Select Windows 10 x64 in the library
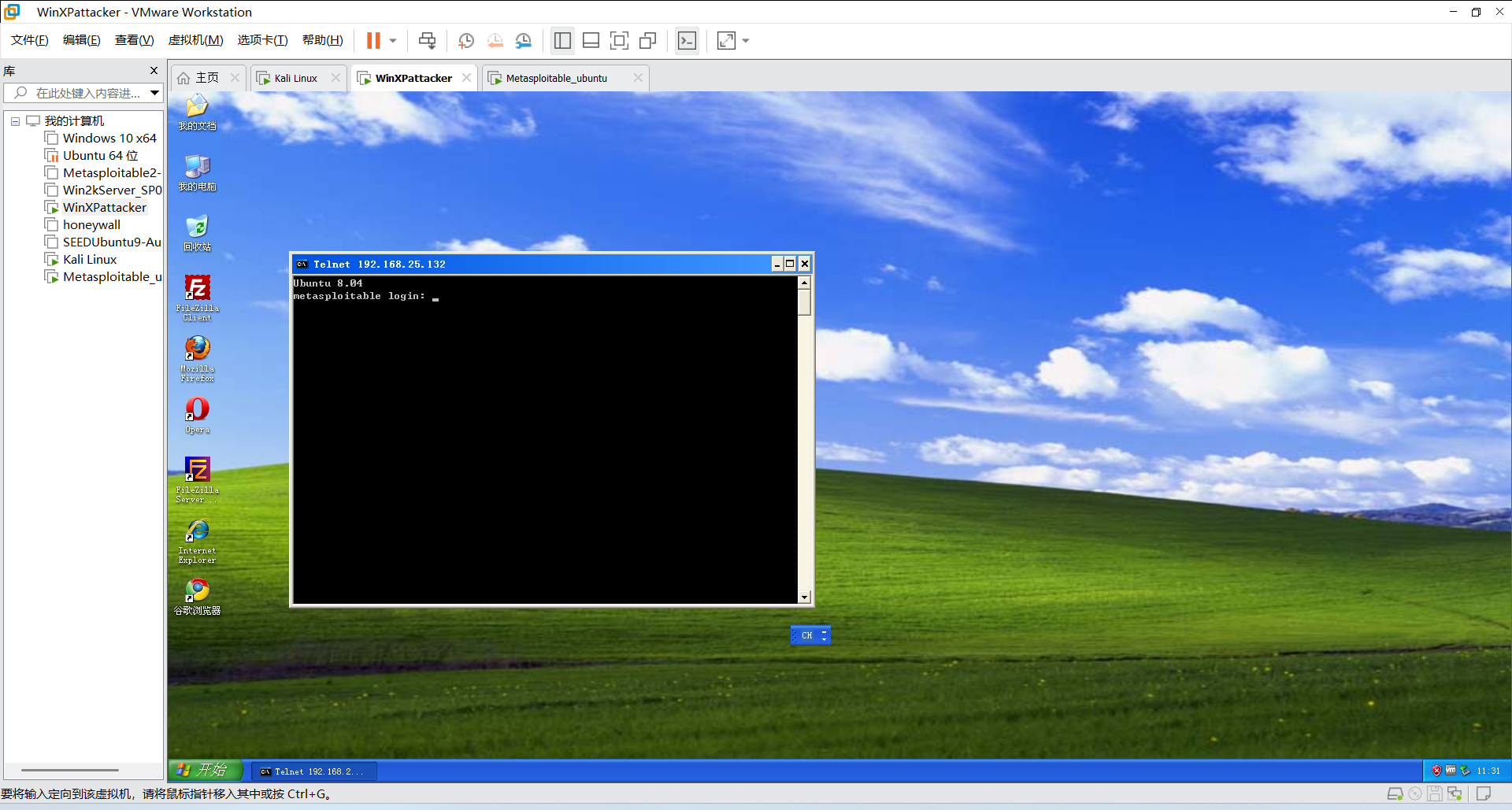 [101, 139]
